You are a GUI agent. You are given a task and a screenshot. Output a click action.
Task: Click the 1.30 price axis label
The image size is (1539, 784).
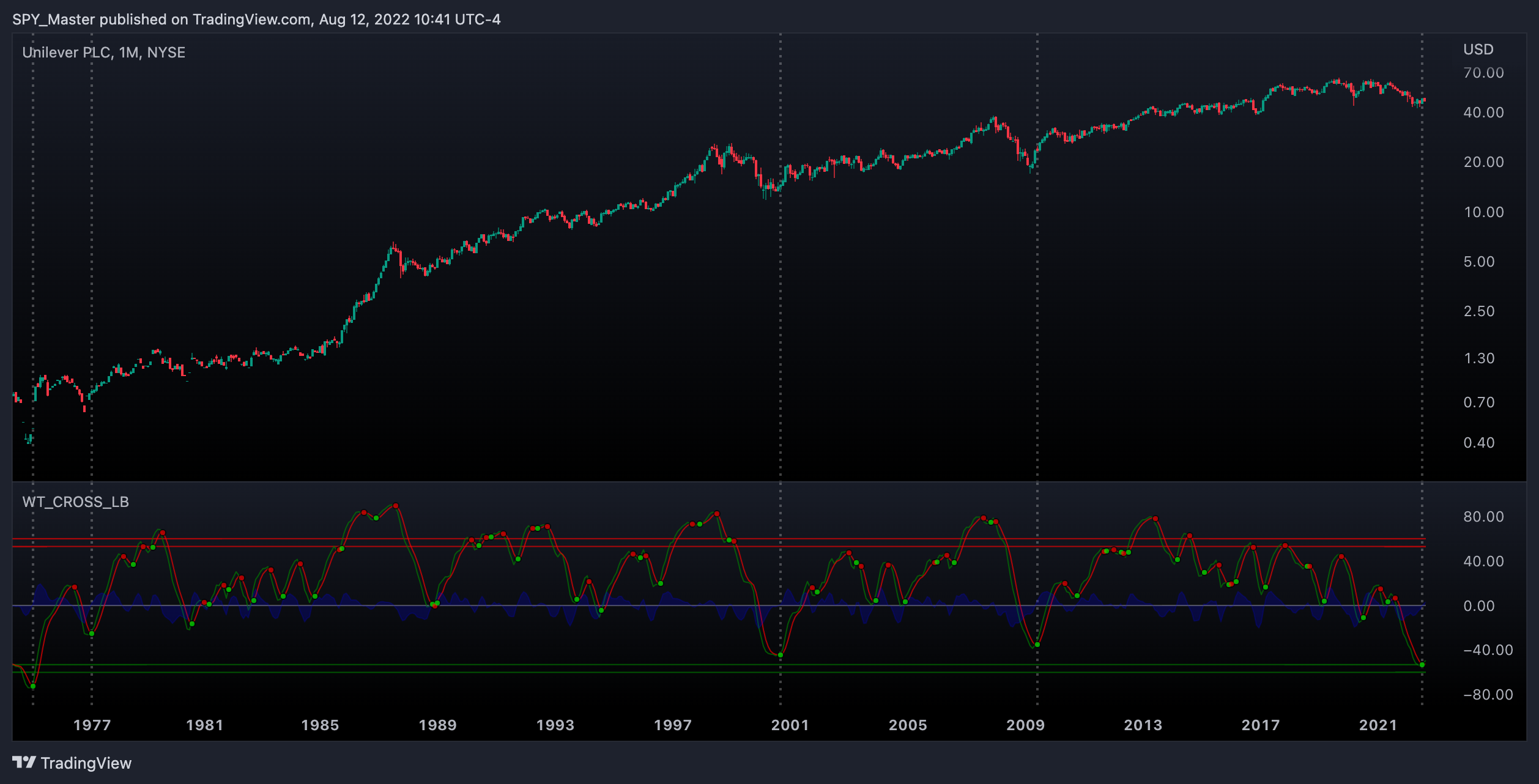1478,358
